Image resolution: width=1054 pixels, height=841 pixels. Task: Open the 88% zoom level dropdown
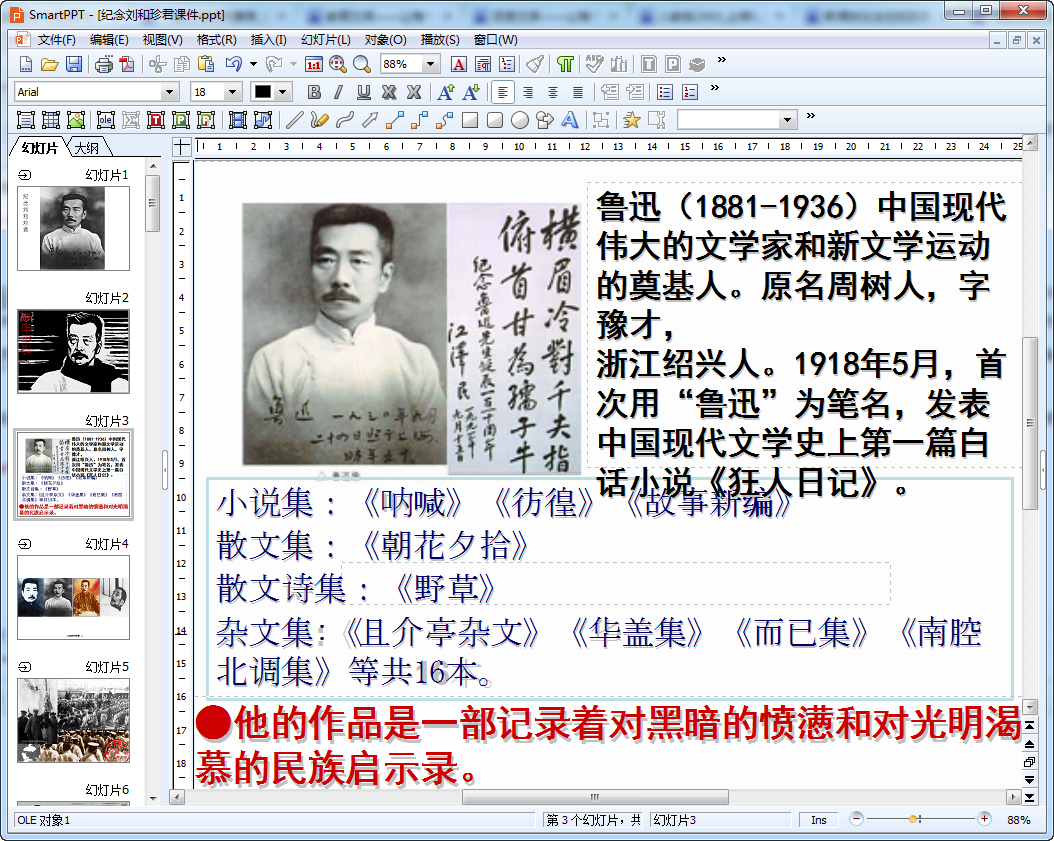[x=430, y=65]
